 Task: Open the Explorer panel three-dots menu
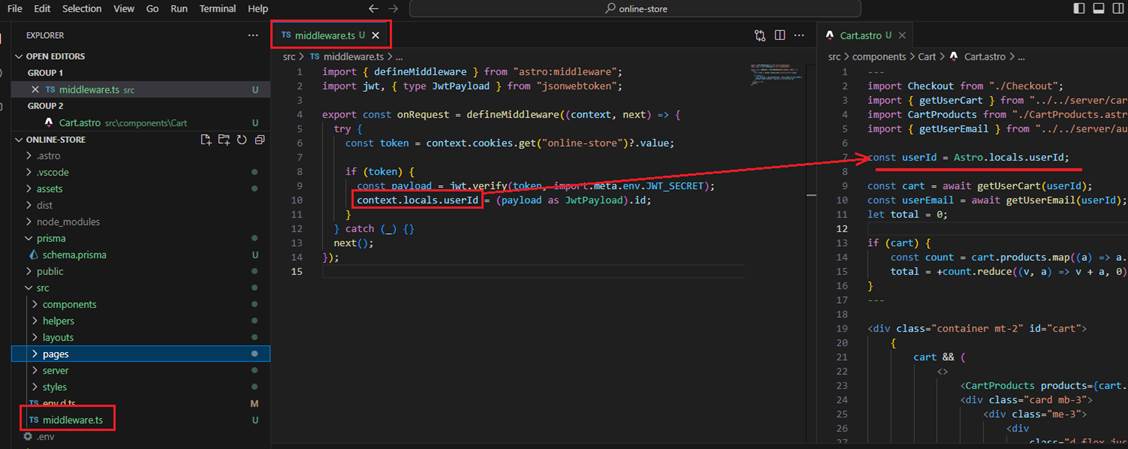(x=253, y=35)
